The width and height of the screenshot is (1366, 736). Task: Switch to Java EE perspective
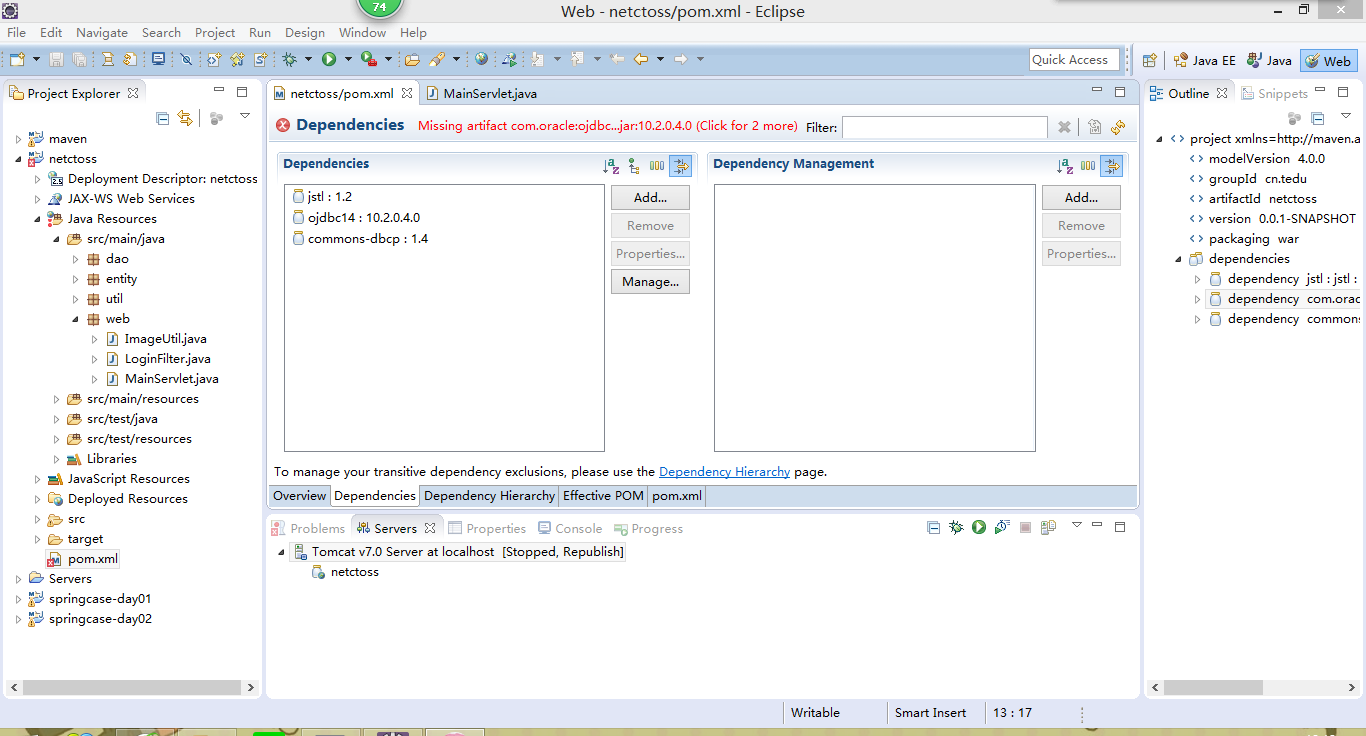pyautogui.click(x=1205, y=60)
